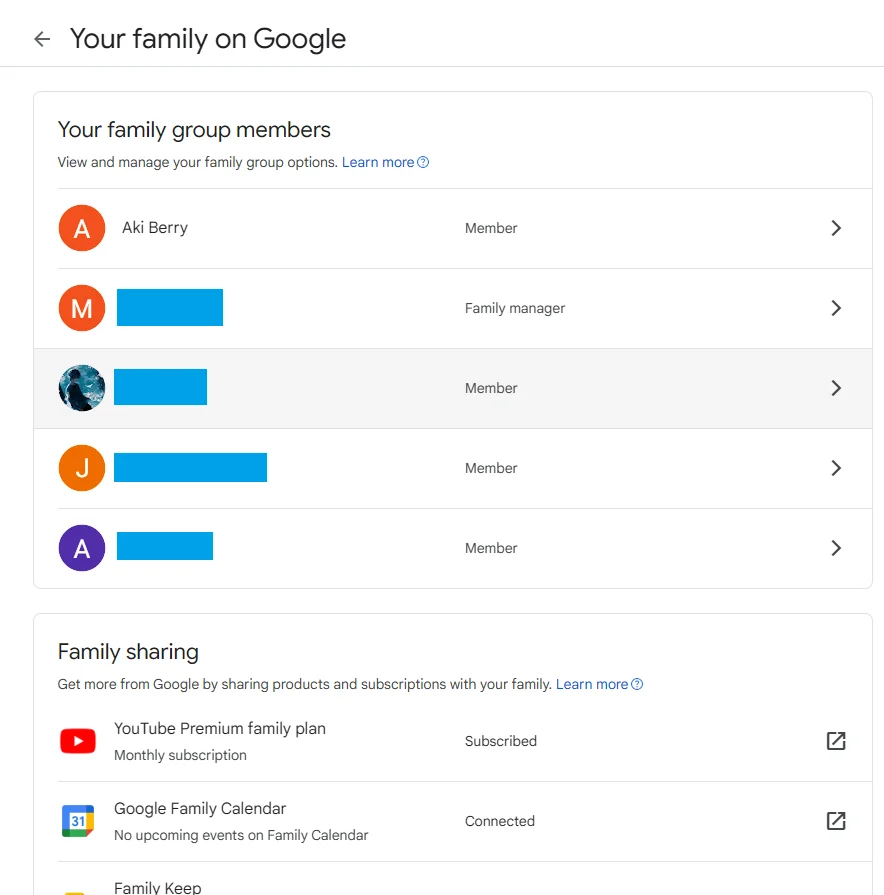
Task: Click the help icon beside family group Learn more
Action: pos(423,162)
